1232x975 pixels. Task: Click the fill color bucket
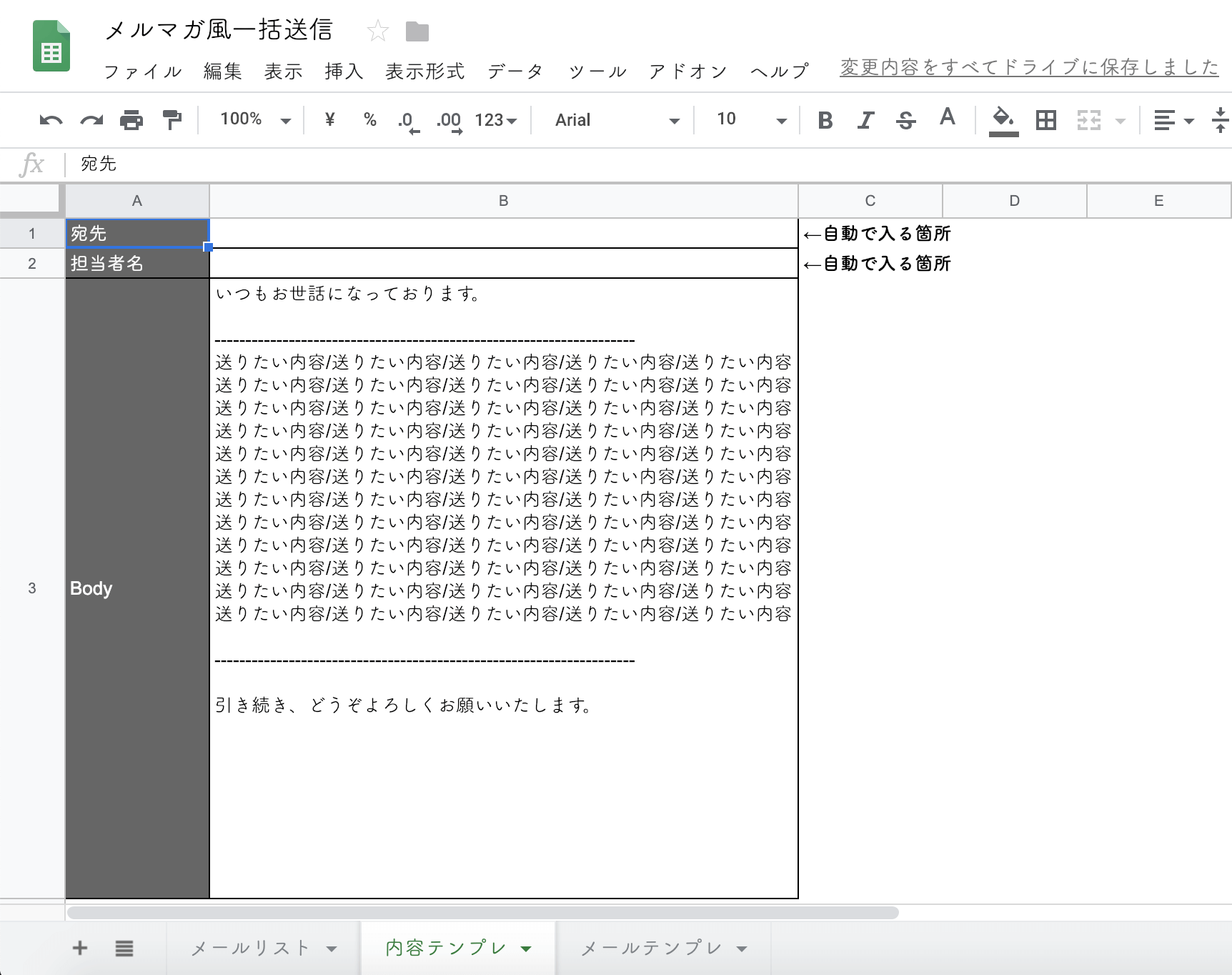click(1003, 120)
